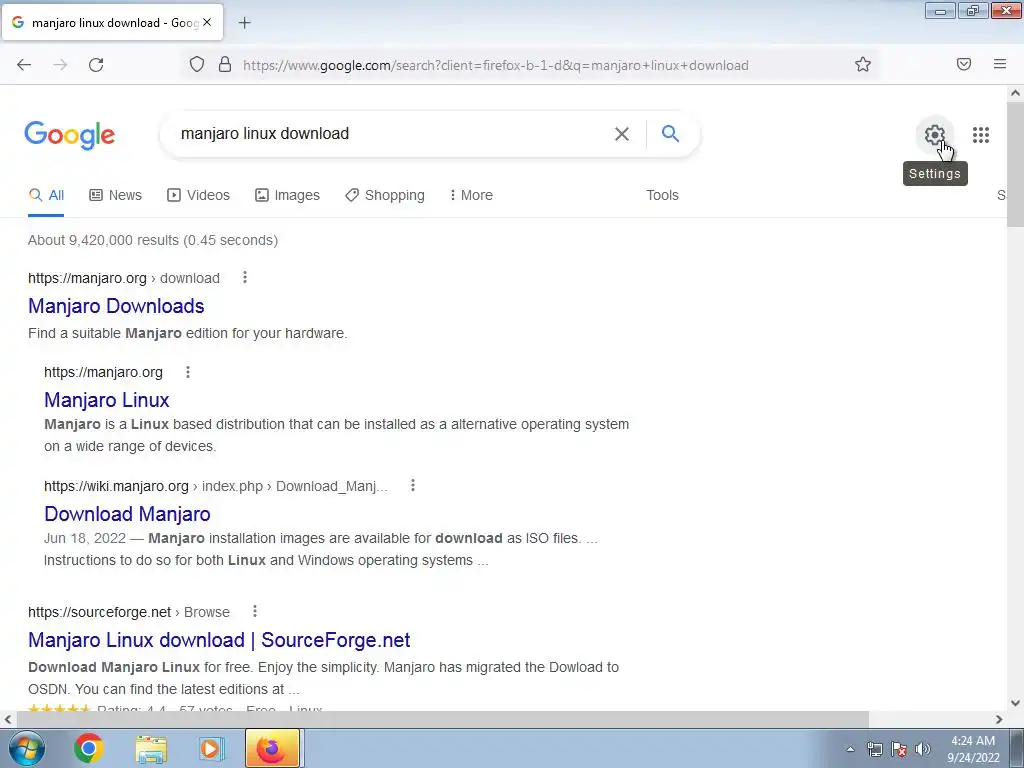1024x768 pixels.
Task: Open the network tray icon
Action: pyautogui.click(x=874, y=749)
